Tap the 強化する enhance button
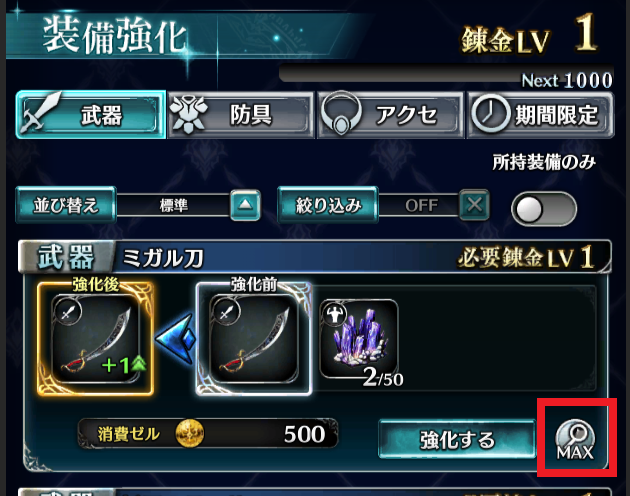 457,440
